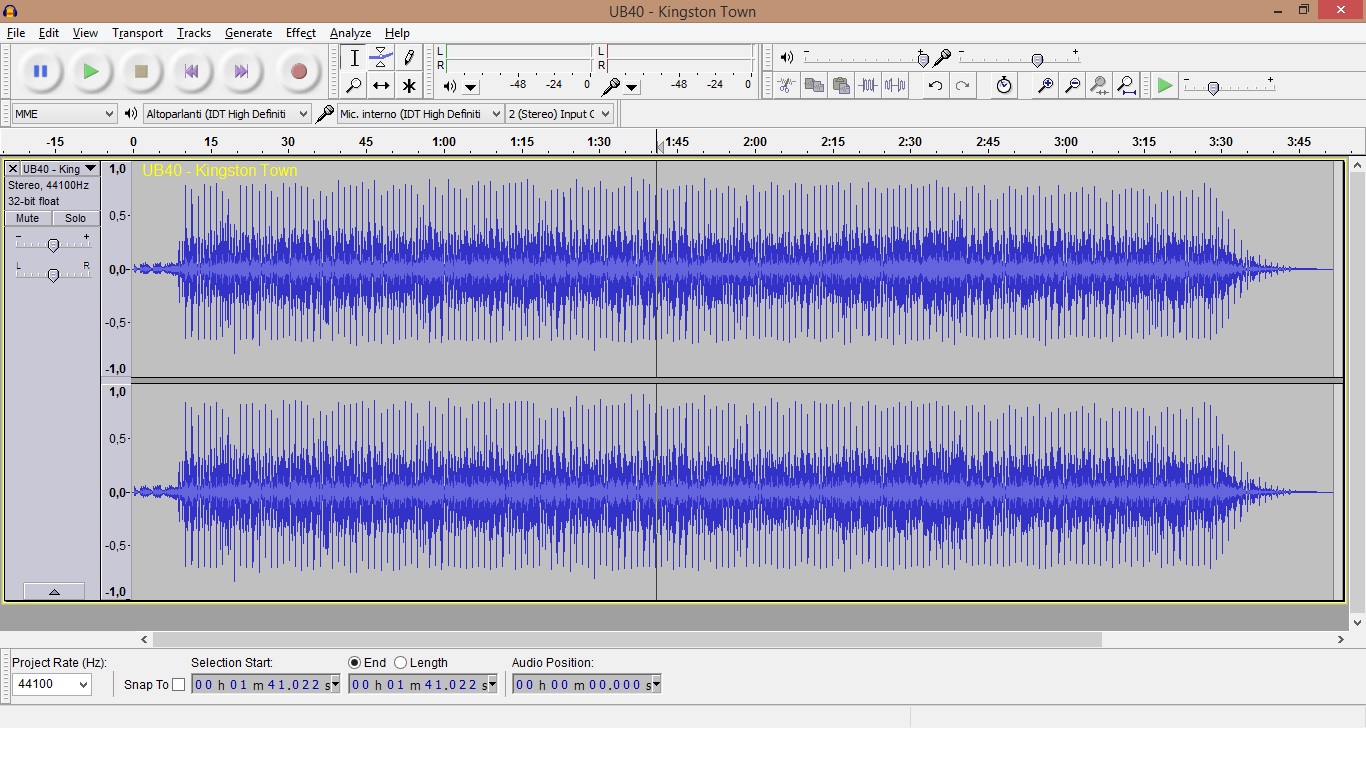Open the input meter microphone dropdown
This screenshot has height=768, width=1366.
[x=632, y=87]
